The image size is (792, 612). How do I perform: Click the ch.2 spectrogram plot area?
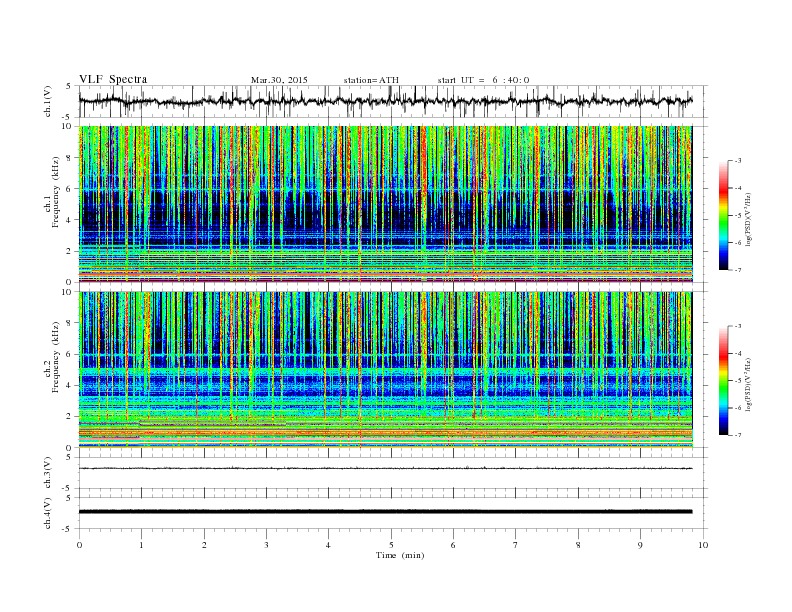coord(386,370)
